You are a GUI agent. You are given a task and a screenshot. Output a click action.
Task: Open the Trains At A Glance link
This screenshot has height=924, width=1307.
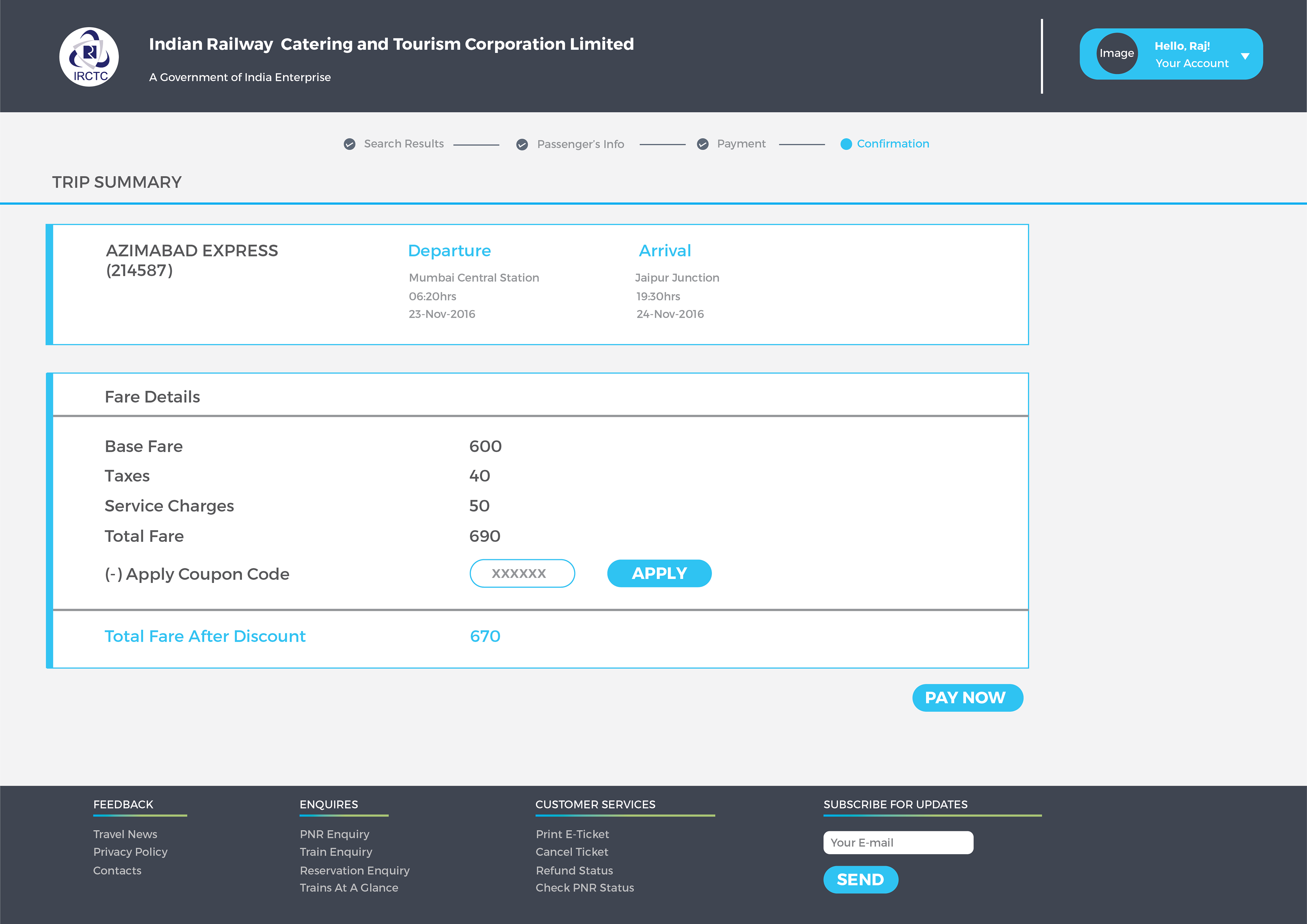[349, 888]
